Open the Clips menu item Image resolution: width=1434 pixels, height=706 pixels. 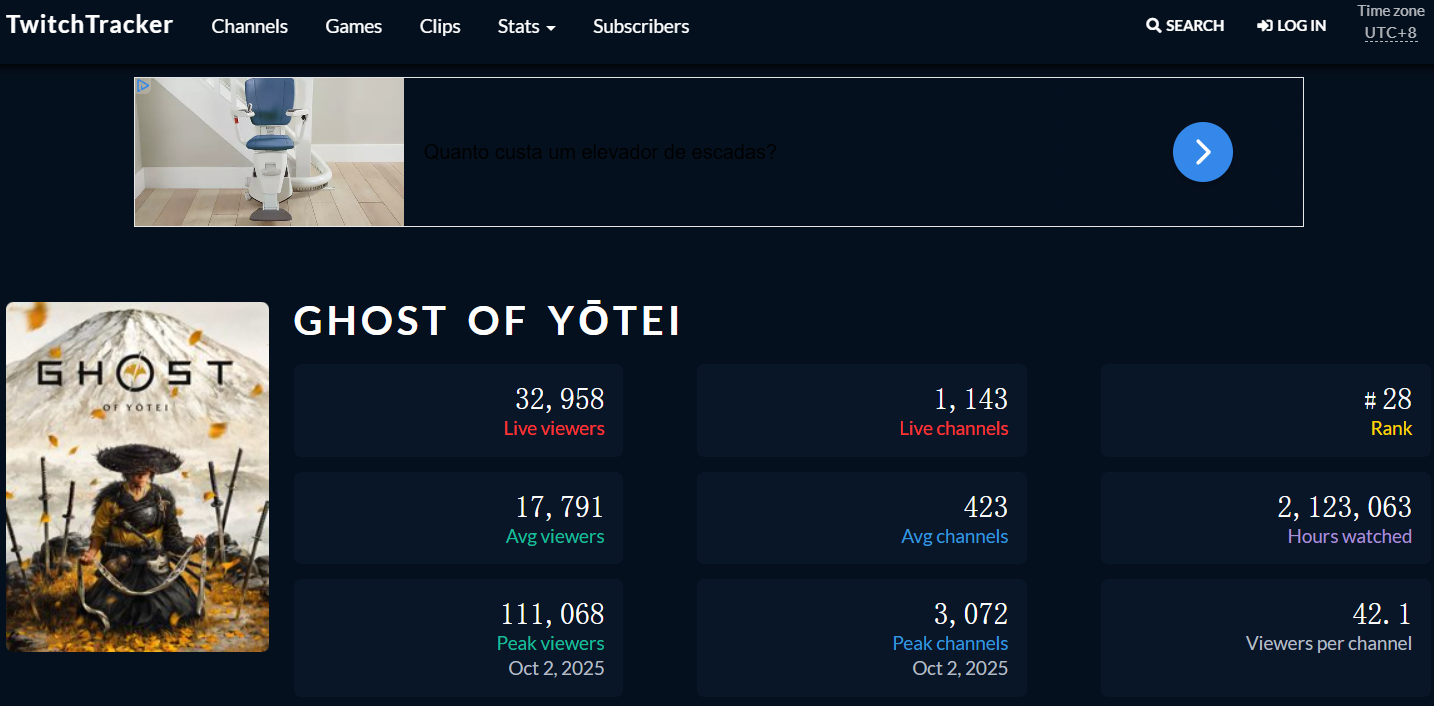click(440, 27)
